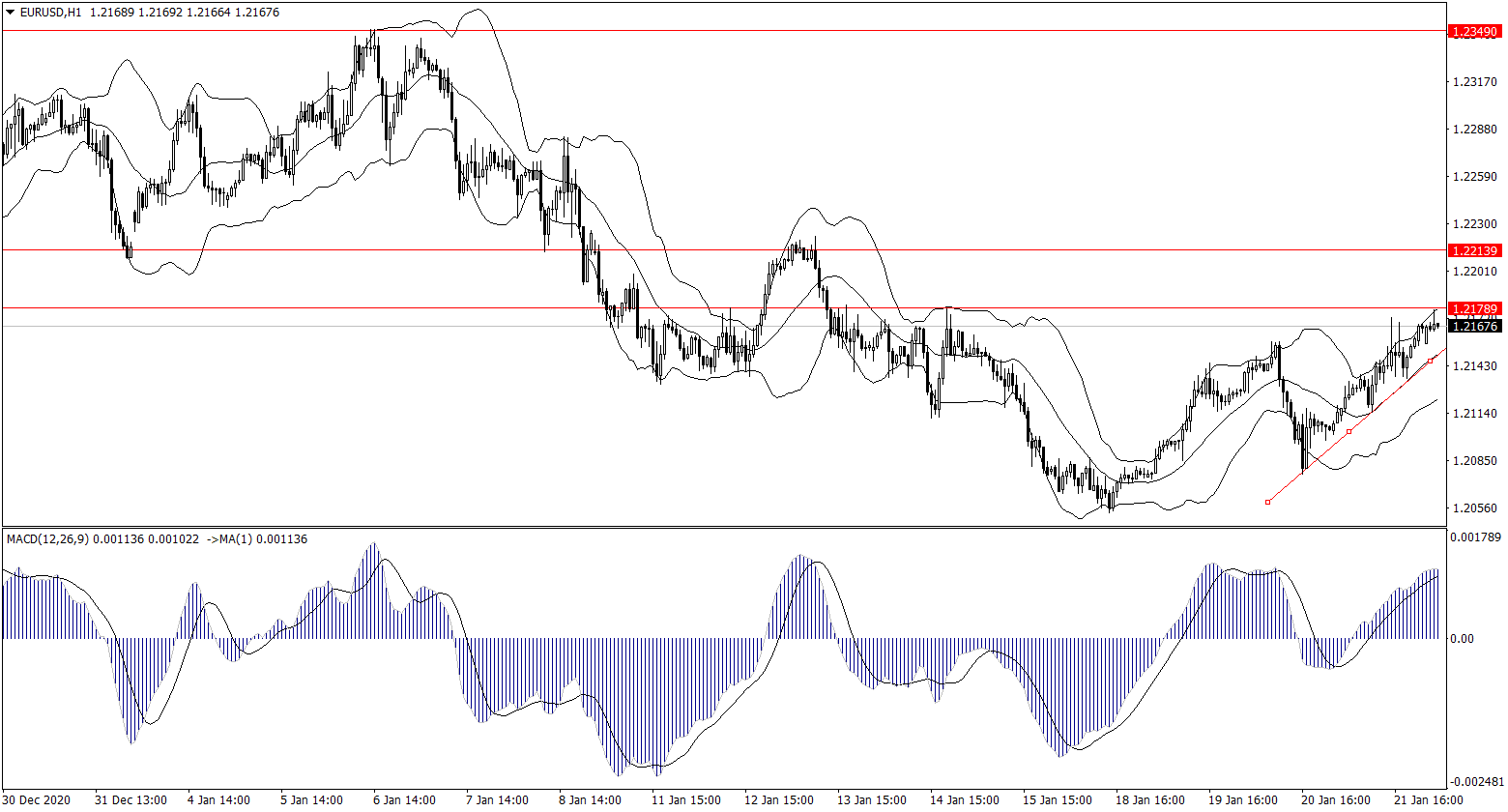
Task: Click the 13 Jan 15:00 time label
Action: (872, 800)
